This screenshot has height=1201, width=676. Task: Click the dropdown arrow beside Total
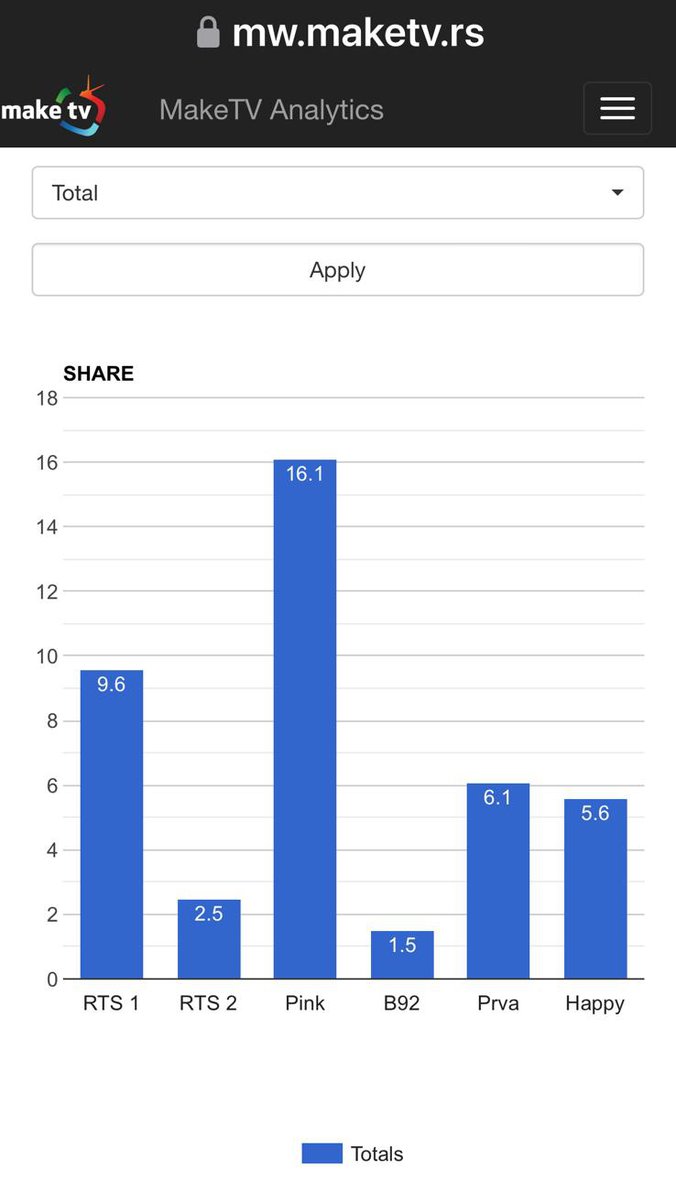pos(617,193)
